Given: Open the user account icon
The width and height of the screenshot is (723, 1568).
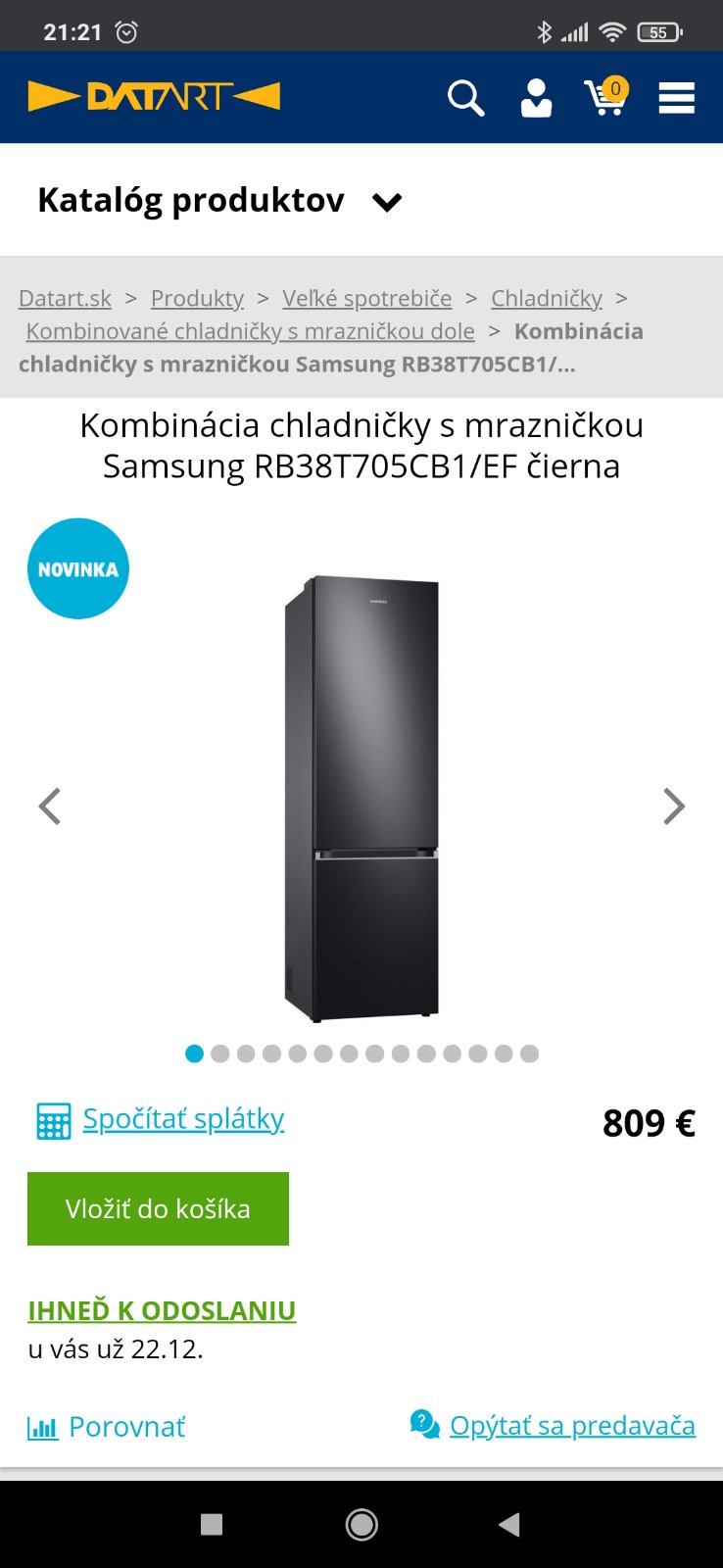Looking at the screenshot, I should 536,98.
